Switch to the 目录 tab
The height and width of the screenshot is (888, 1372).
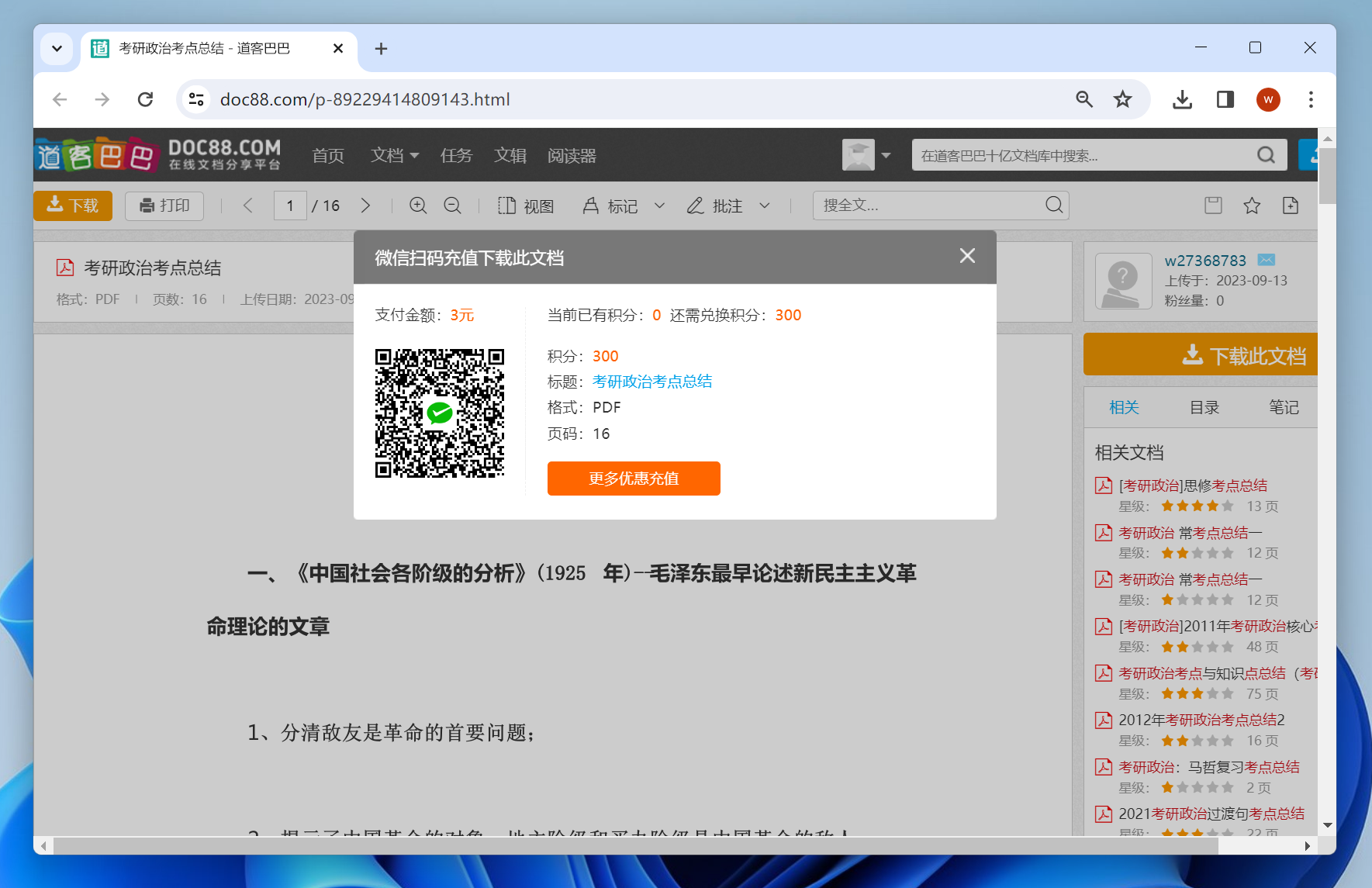point(1204,407)
